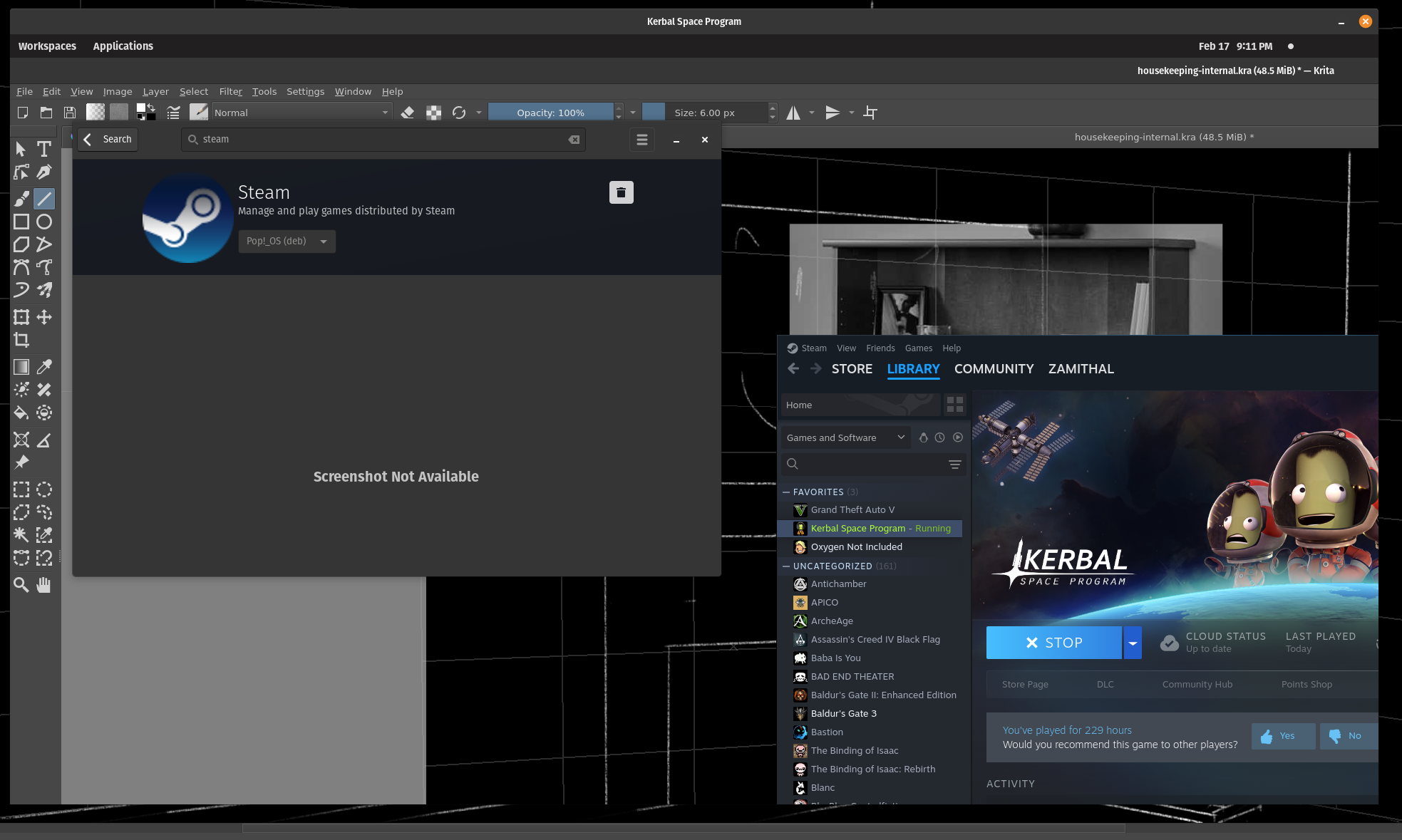Collapse the FAVORITES category in Steam

pyautogui.click(x=786, y=492)
